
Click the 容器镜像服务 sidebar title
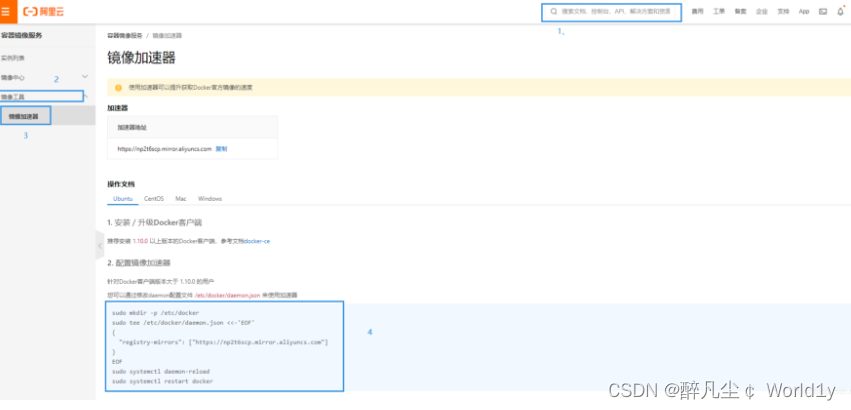pyautogui.click(x=22, y=35)
